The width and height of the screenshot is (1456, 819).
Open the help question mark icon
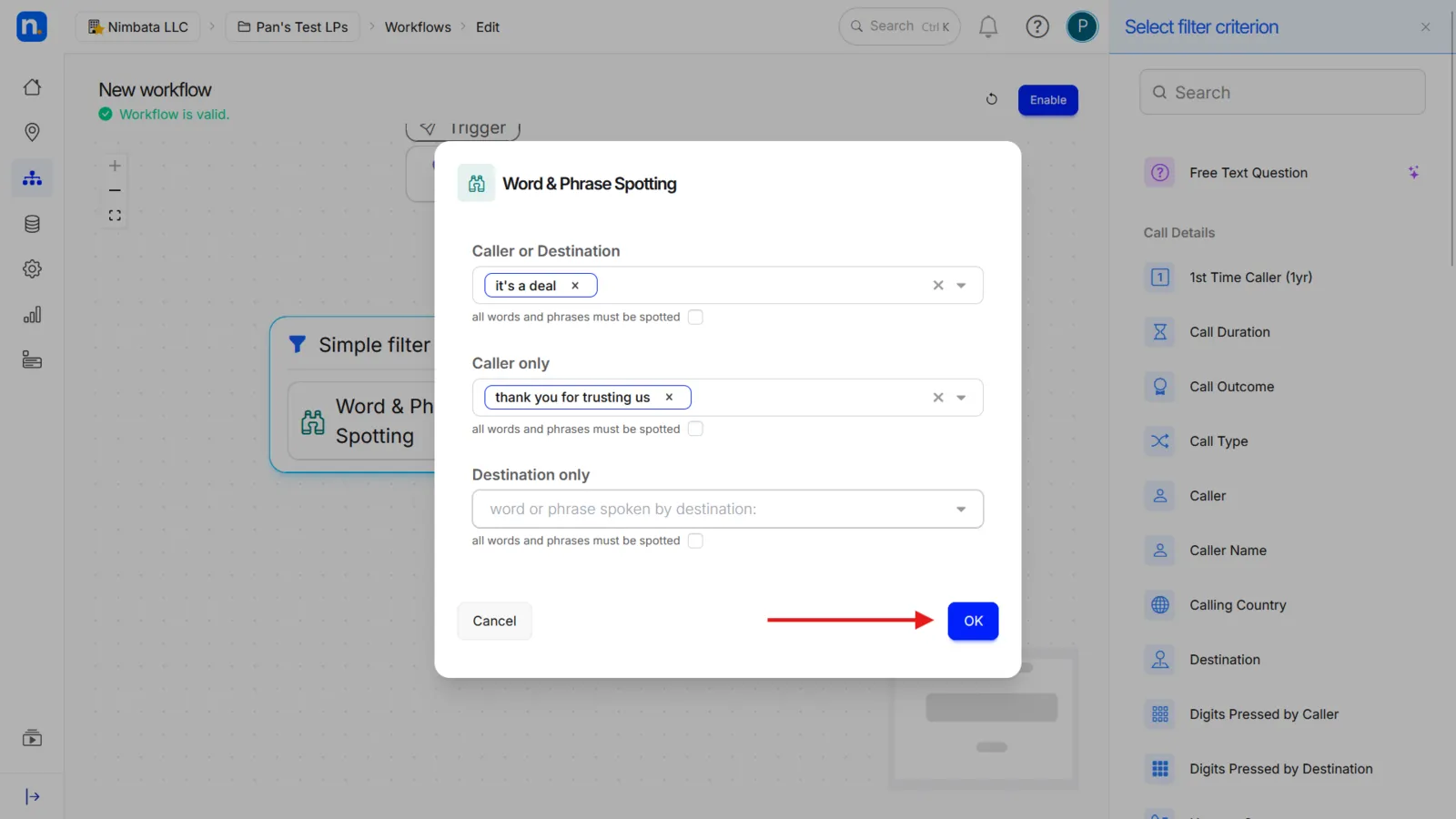click(1037, 27)
